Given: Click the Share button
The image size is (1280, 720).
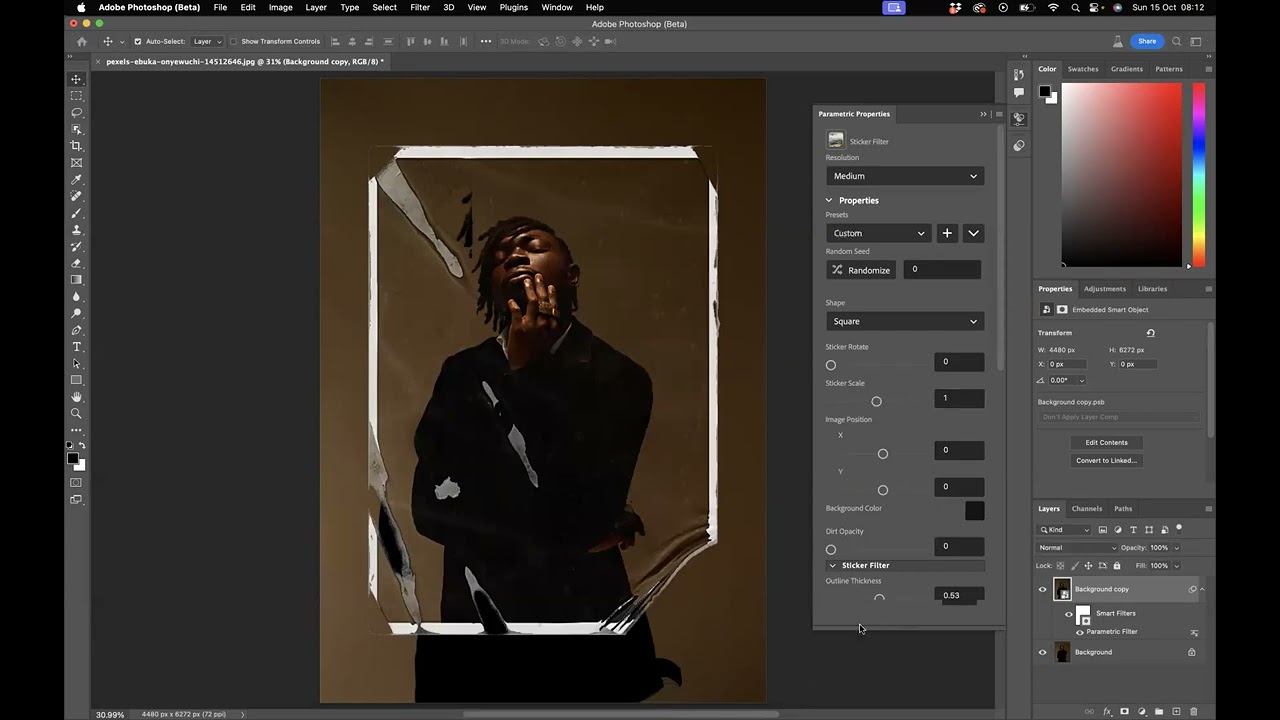Looking at the screenshot, I should (1147, 41).
